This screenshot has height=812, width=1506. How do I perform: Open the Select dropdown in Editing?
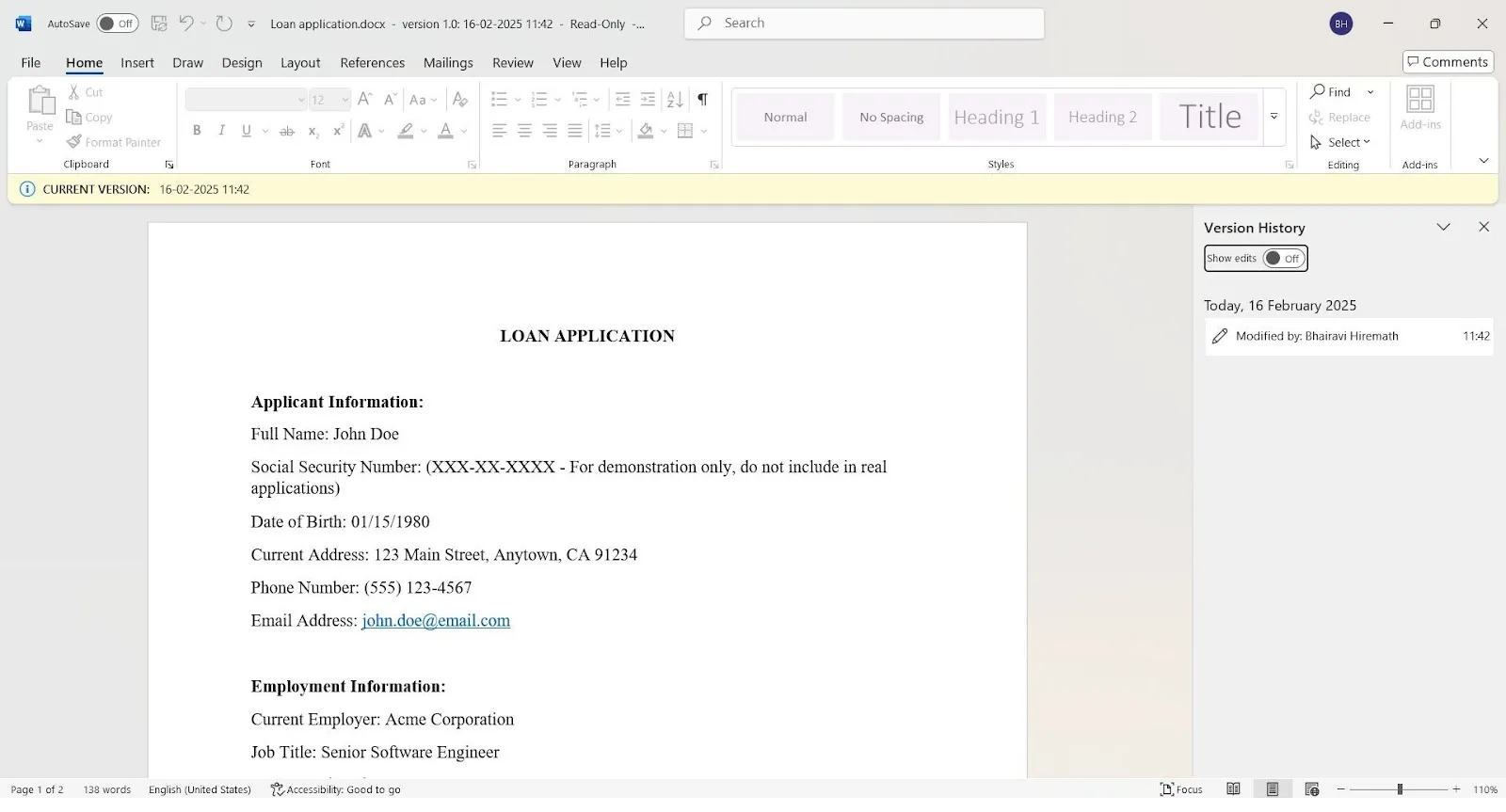coord(1340,142)
